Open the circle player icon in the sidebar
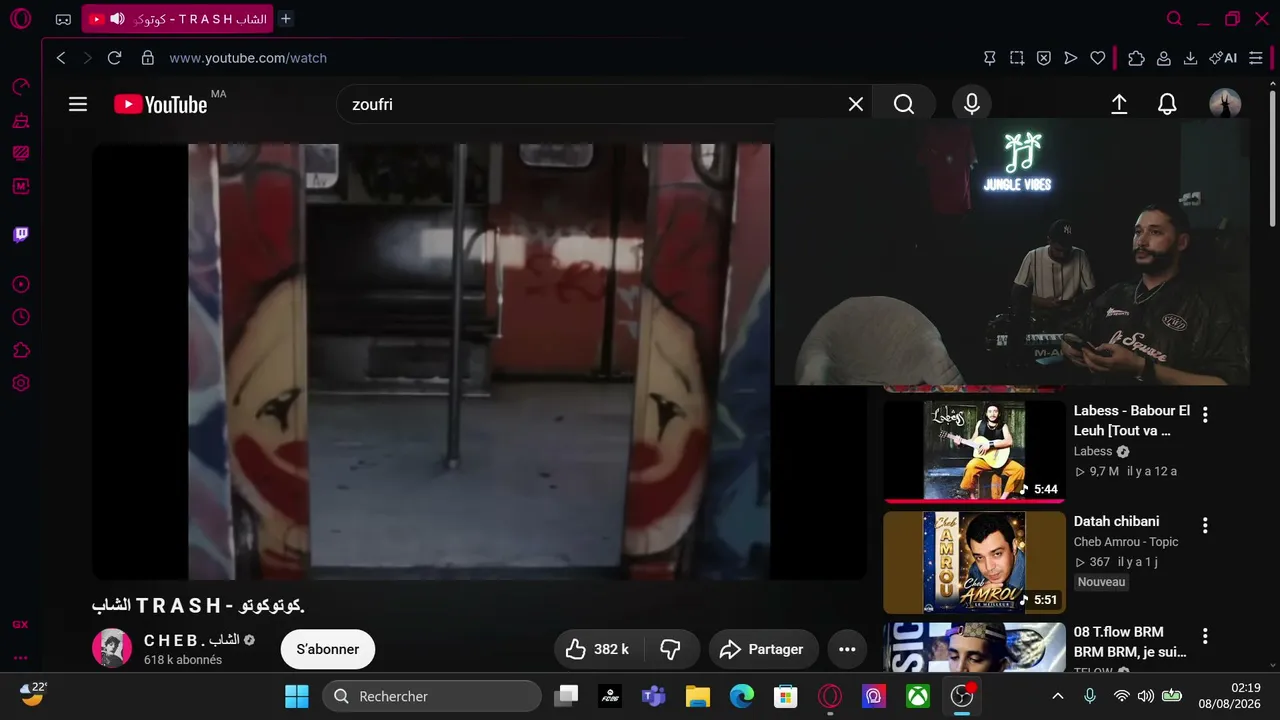Image resolution: width=1280 pixels, height=720 pixels. (20, 285)
